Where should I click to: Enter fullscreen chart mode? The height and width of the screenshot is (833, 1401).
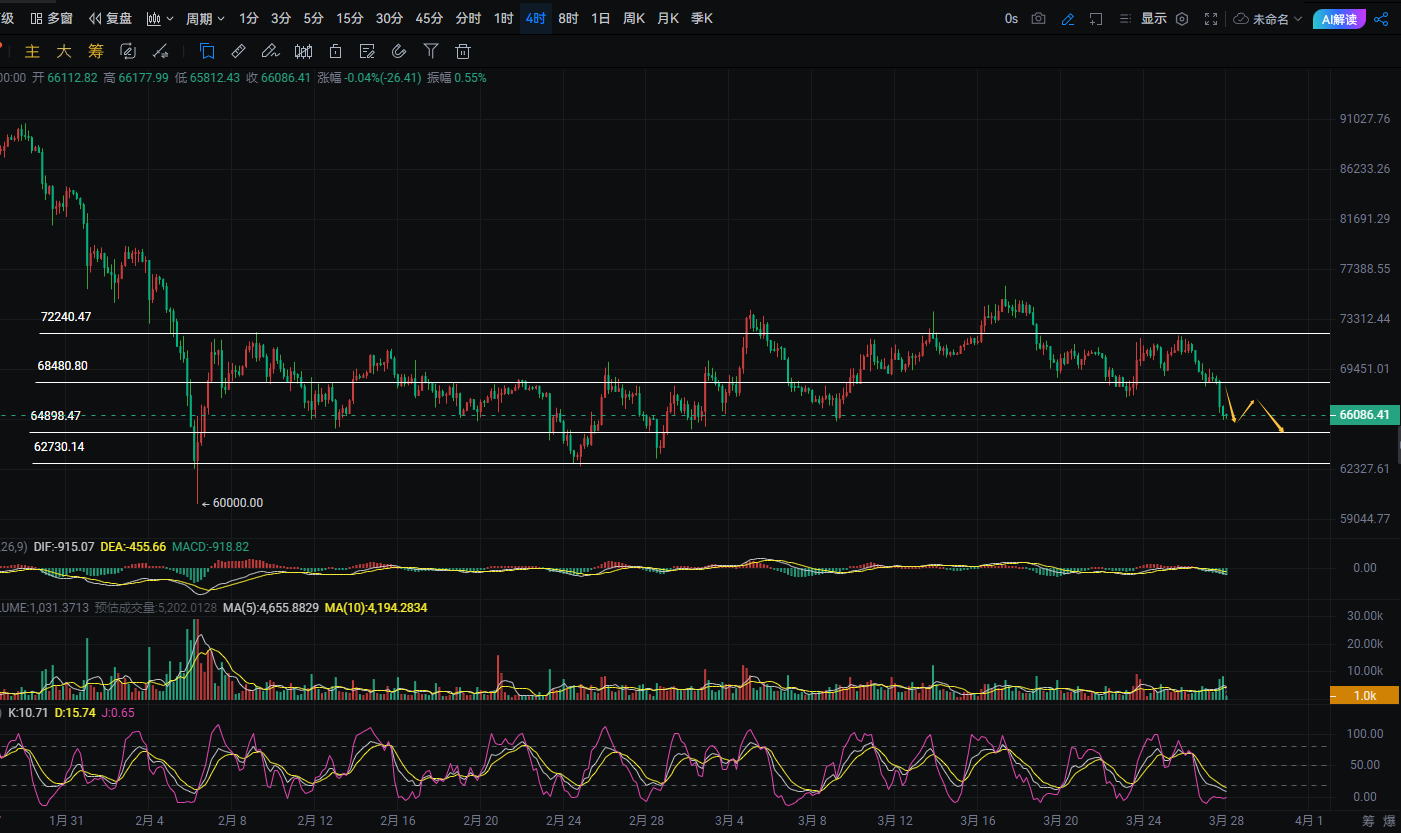[x=1211, y=19]
